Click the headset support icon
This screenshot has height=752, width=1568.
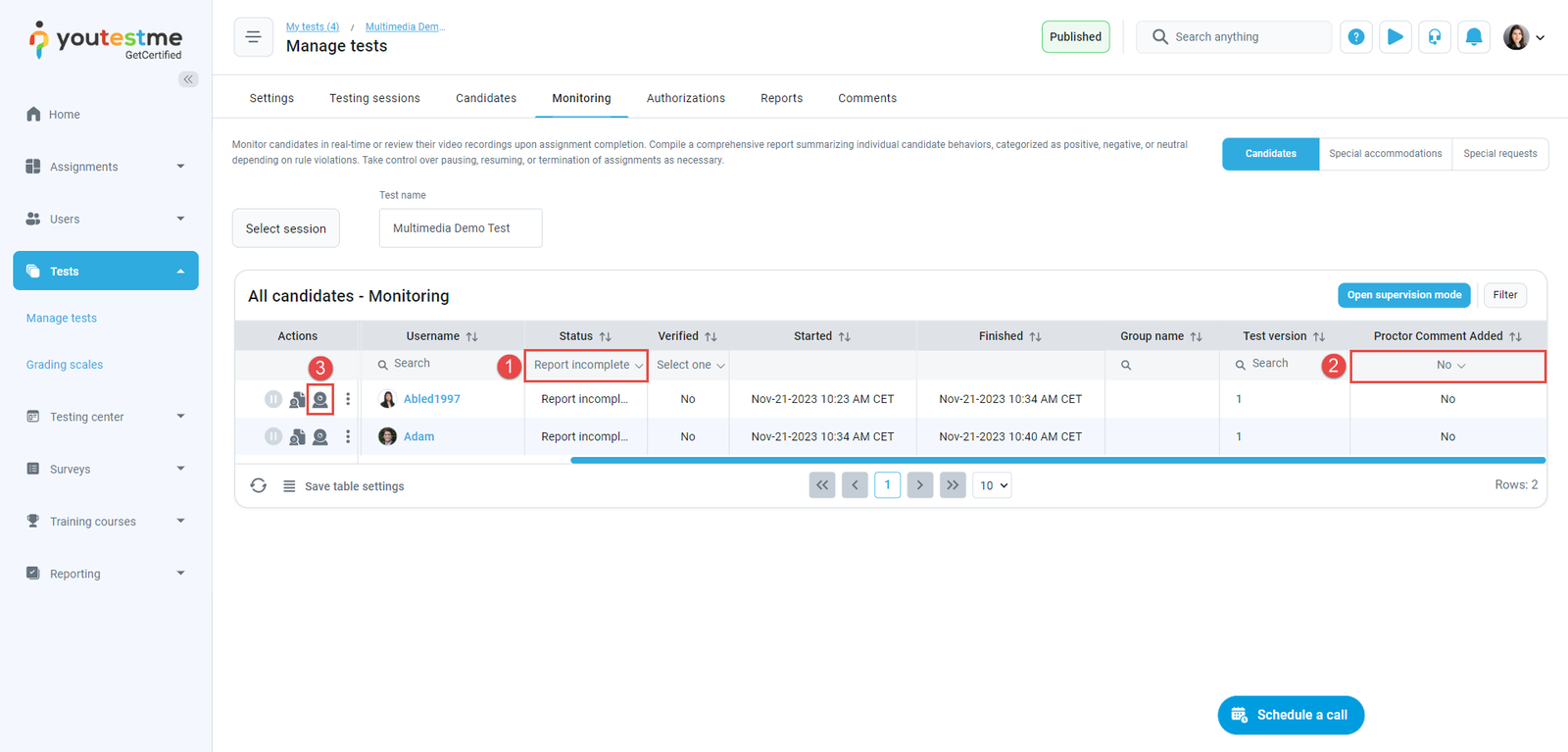coord(1434,37)
